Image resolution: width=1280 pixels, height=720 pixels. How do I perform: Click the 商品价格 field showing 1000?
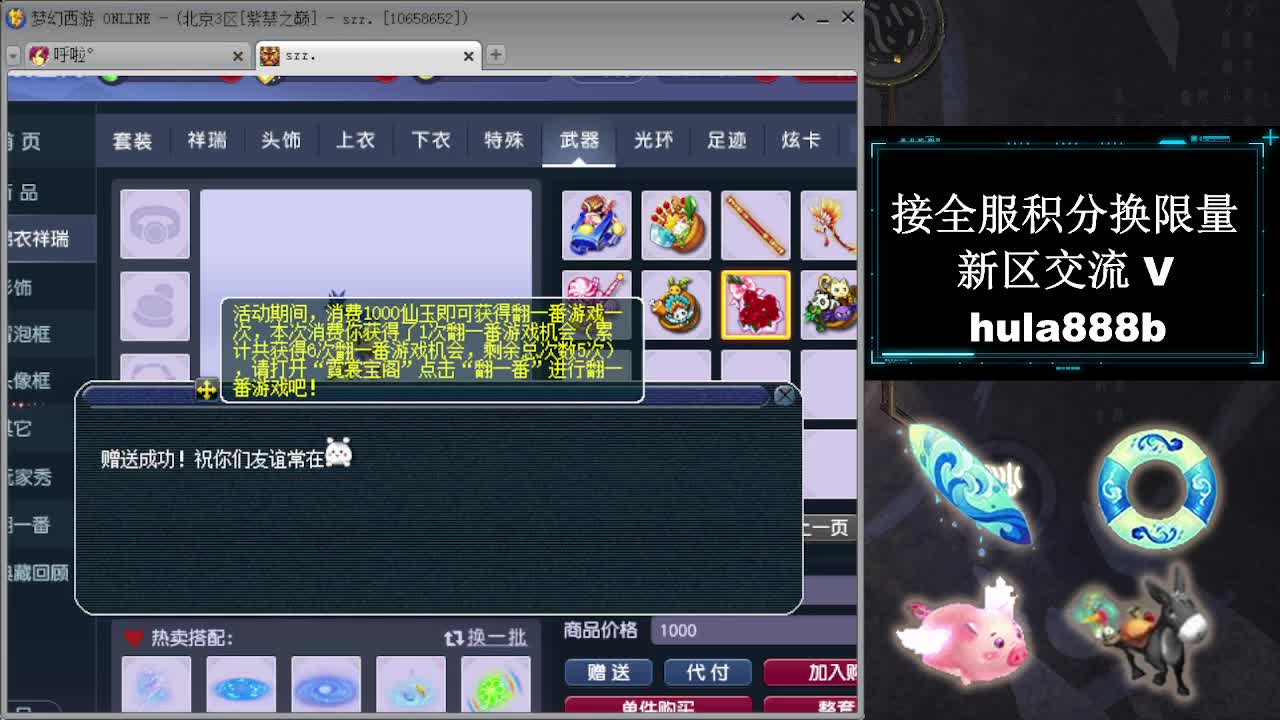pos(755,630)
